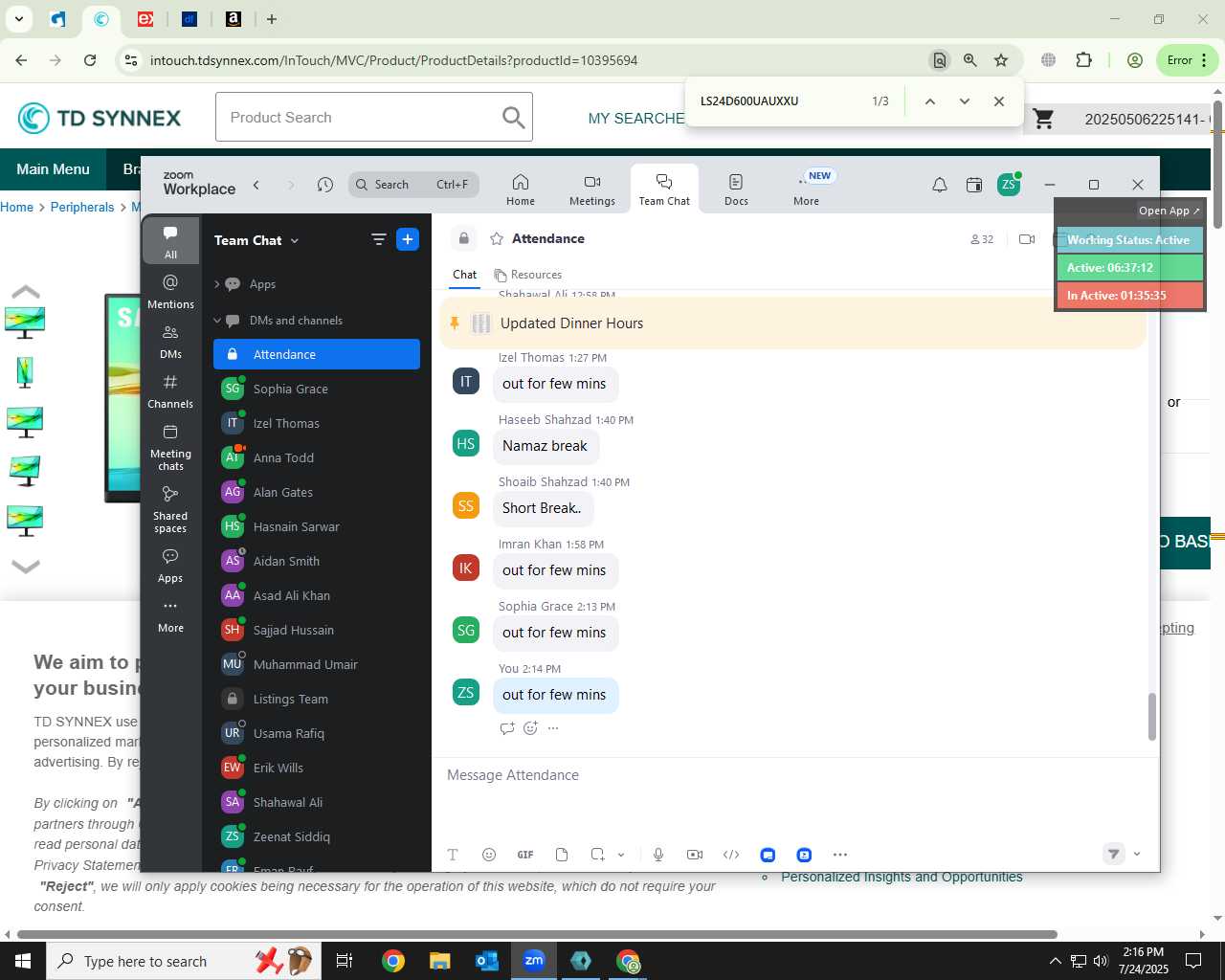This screenshot has height=980, width=1225.
Task: Open the Zoom calendar icon
Action: tap(974, 185)
